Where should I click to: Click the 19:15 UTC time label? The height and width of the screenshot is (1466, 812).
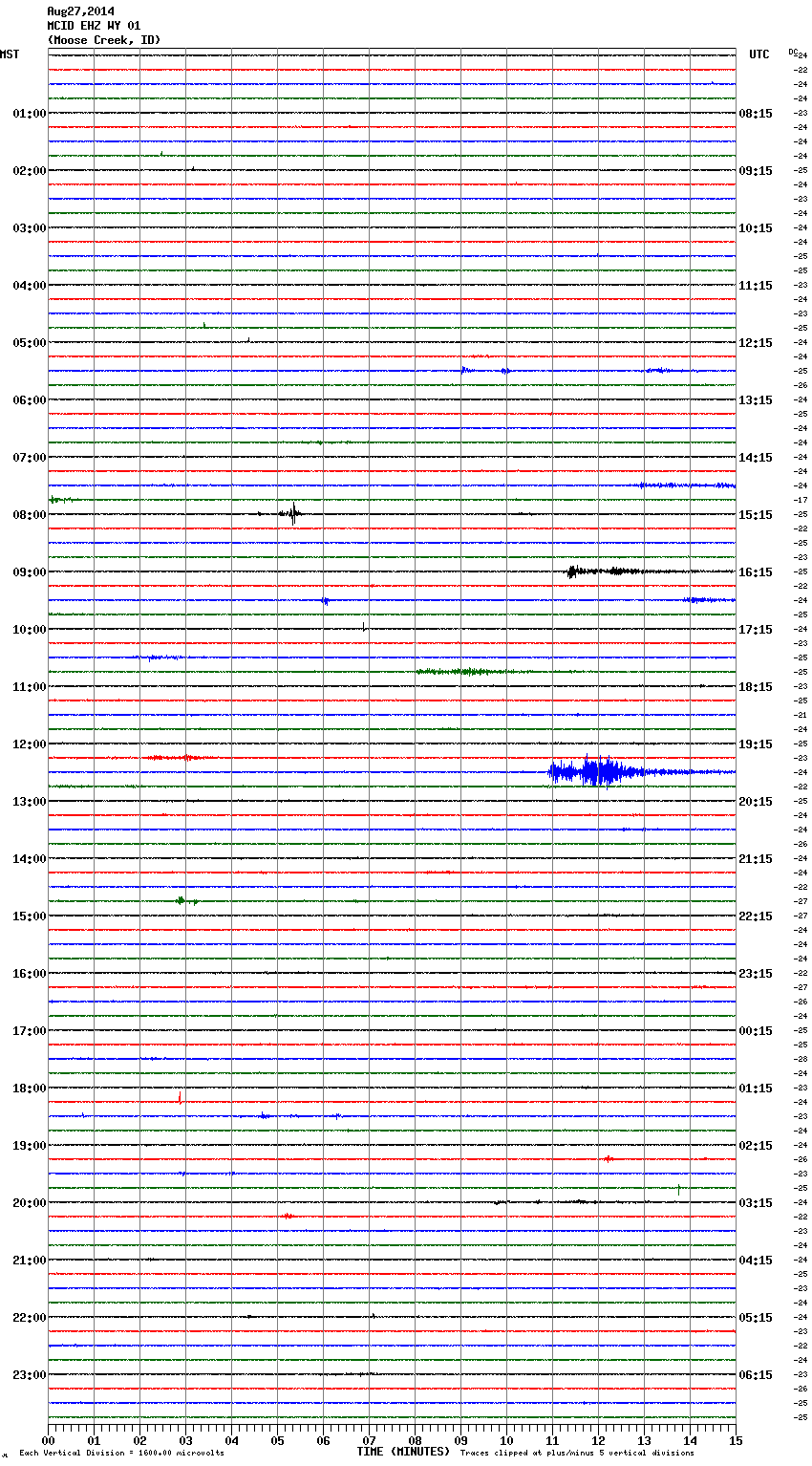click(x=756, y=744)
